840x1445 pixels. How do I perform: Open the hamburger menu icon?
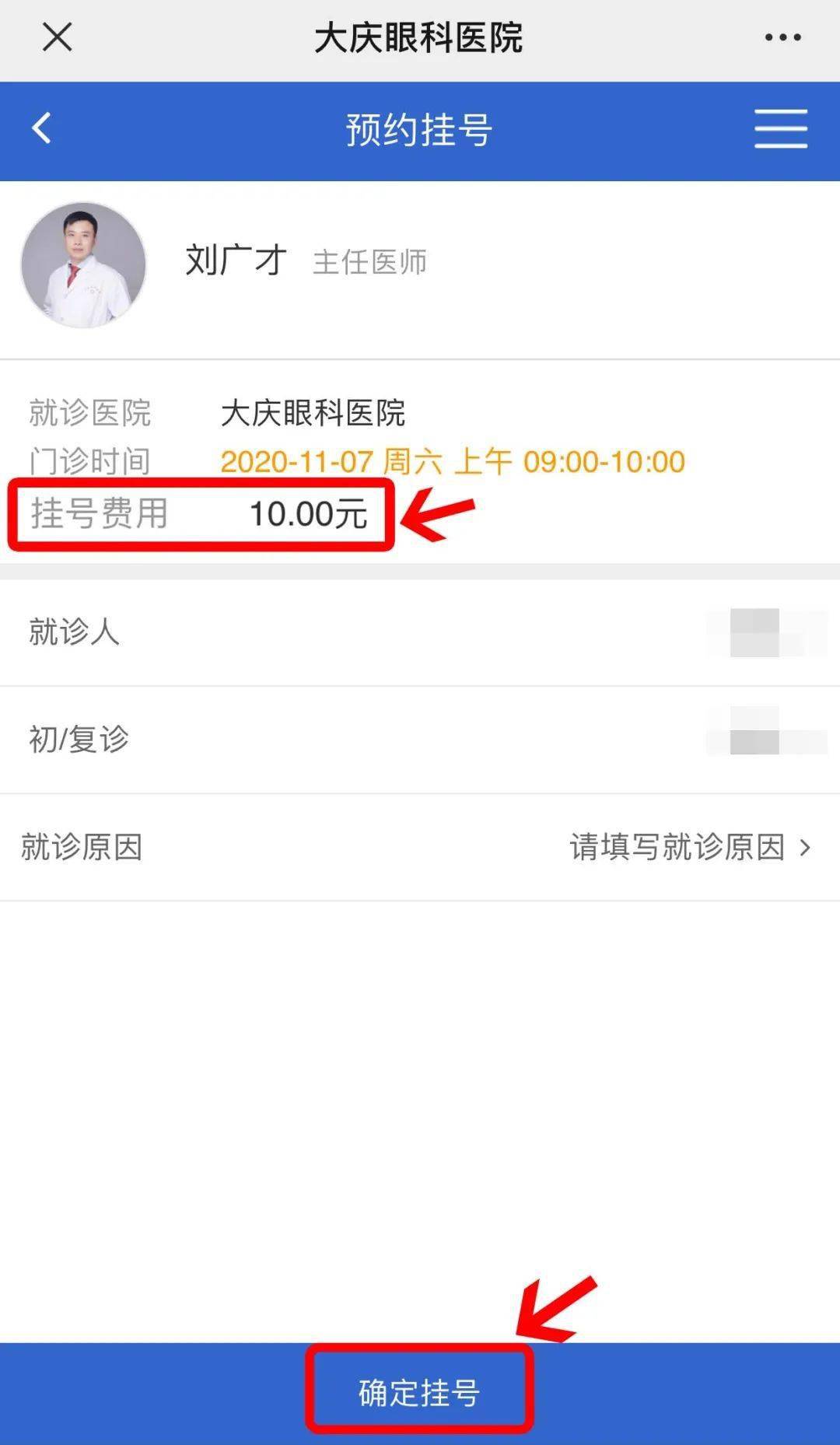[781, 128]
